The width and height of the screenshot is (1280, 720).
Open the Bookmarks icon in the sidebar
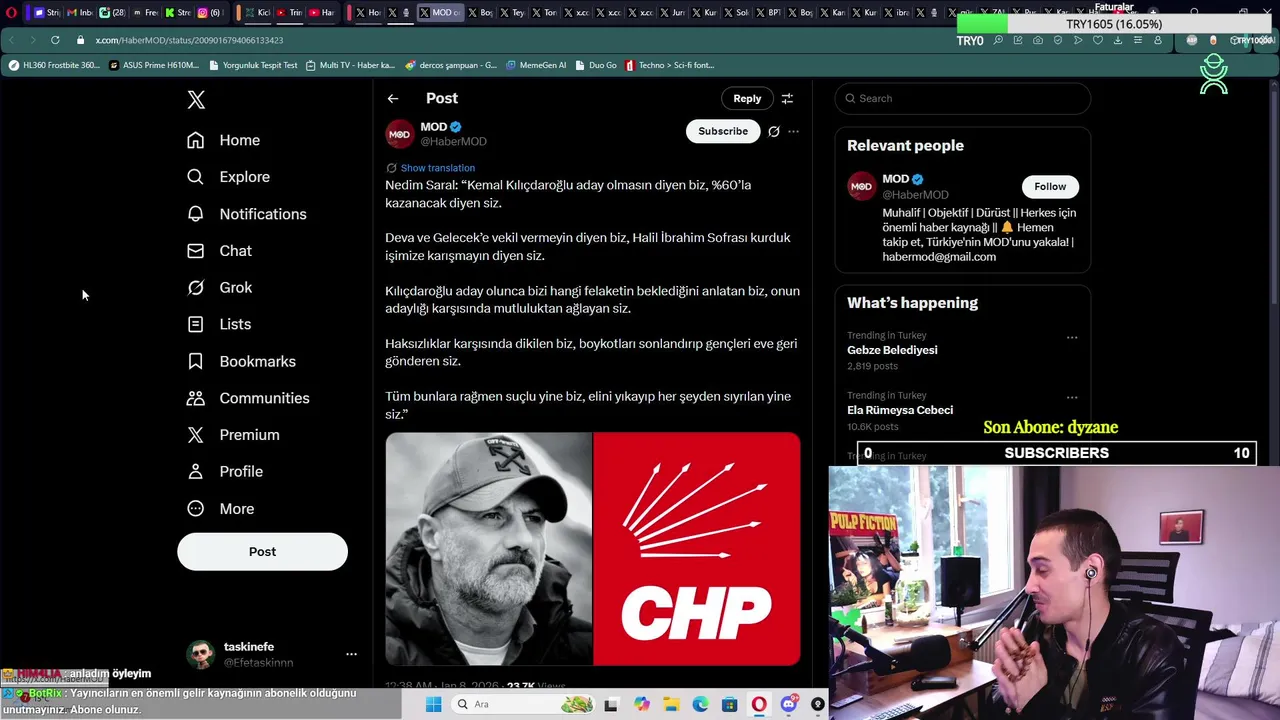click(196, 361)
